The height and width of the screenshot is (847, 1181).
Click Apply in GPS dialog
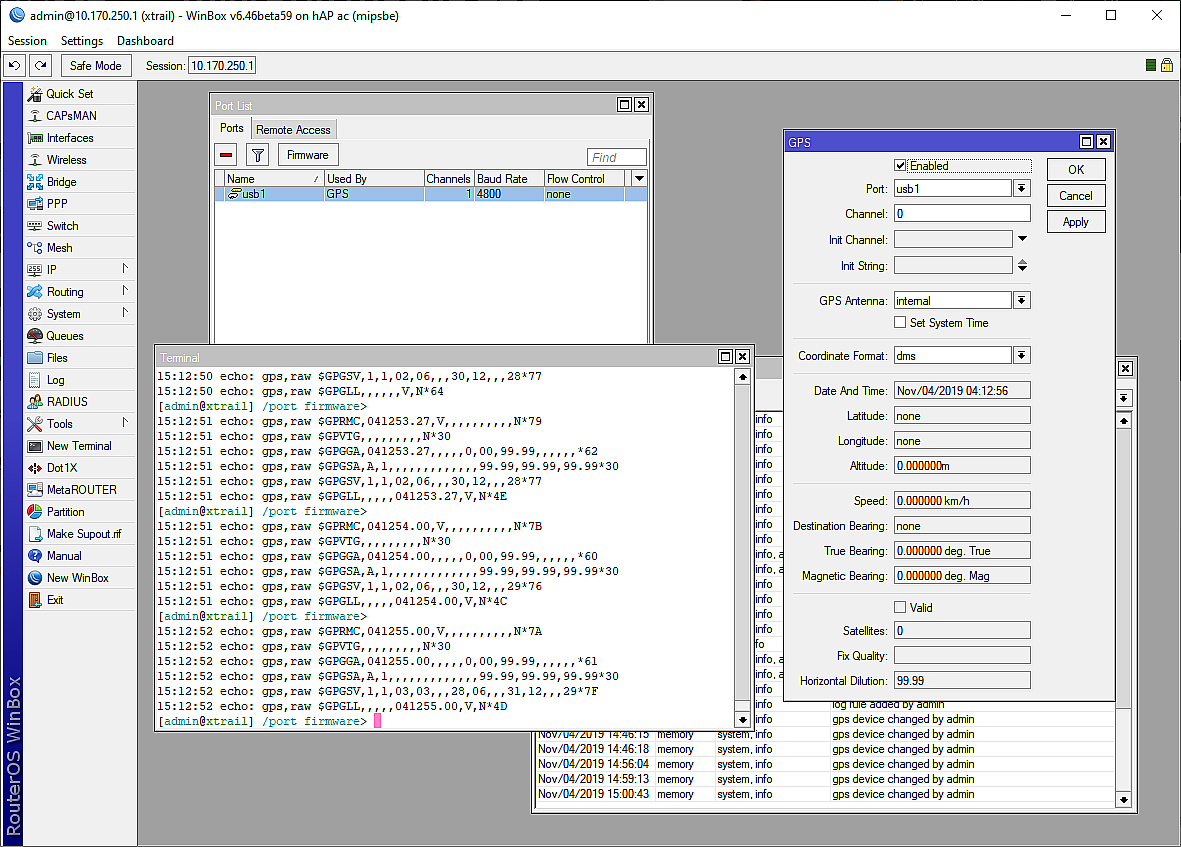click(1076, 222)
